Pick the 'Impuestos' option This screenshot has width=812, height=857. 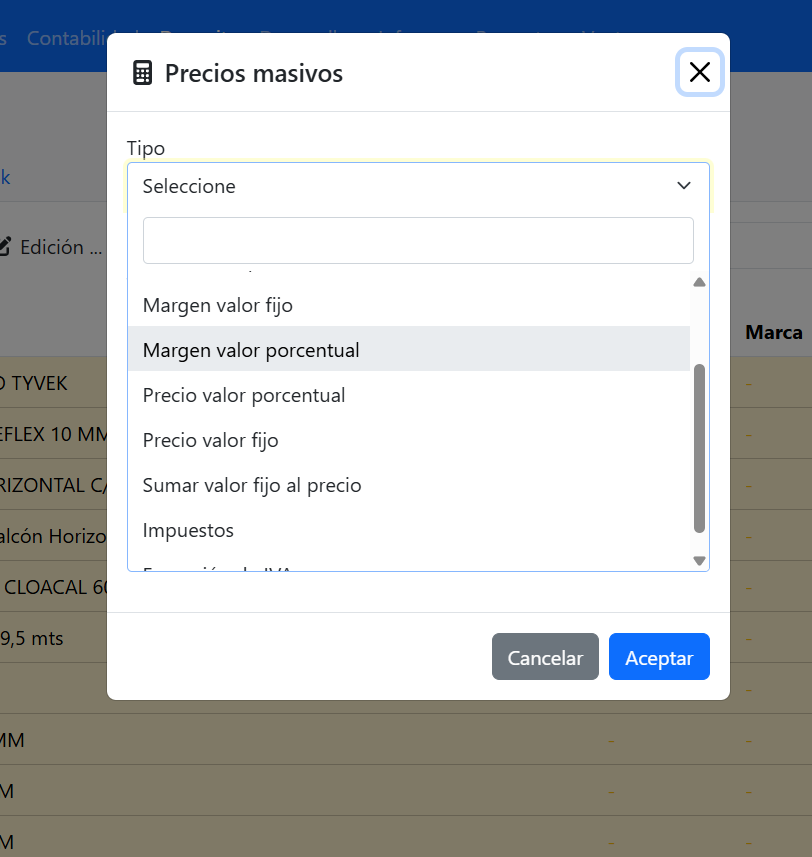point(409,530)
